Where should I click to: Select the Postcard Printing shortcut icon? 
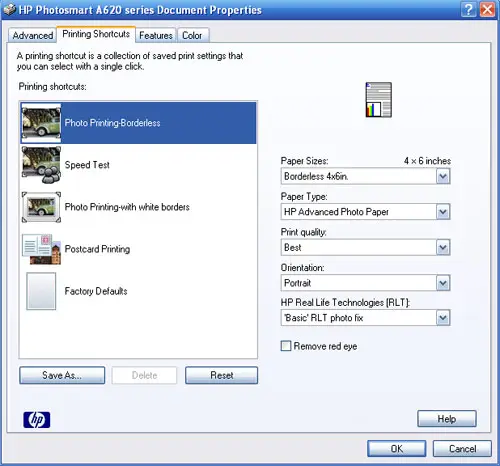41,249
